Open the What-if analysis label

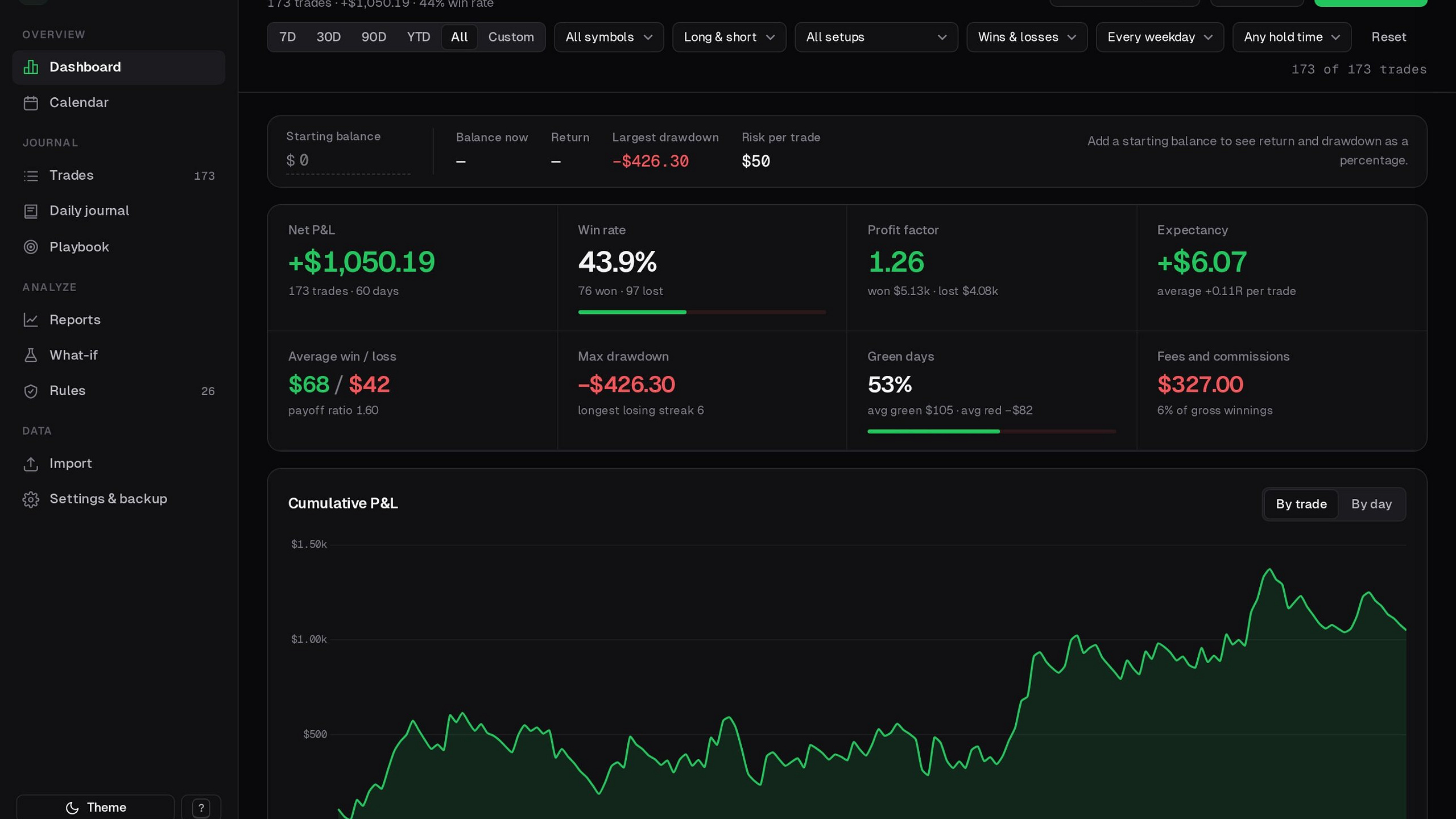73,355
